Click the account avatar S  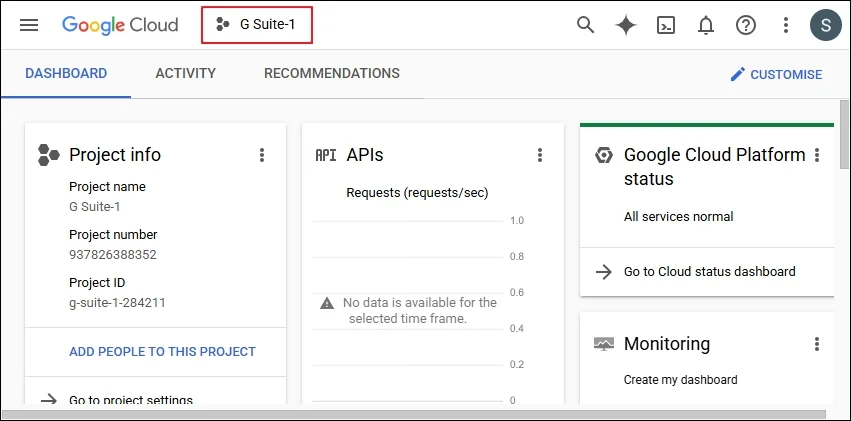[x=825, y=25]
